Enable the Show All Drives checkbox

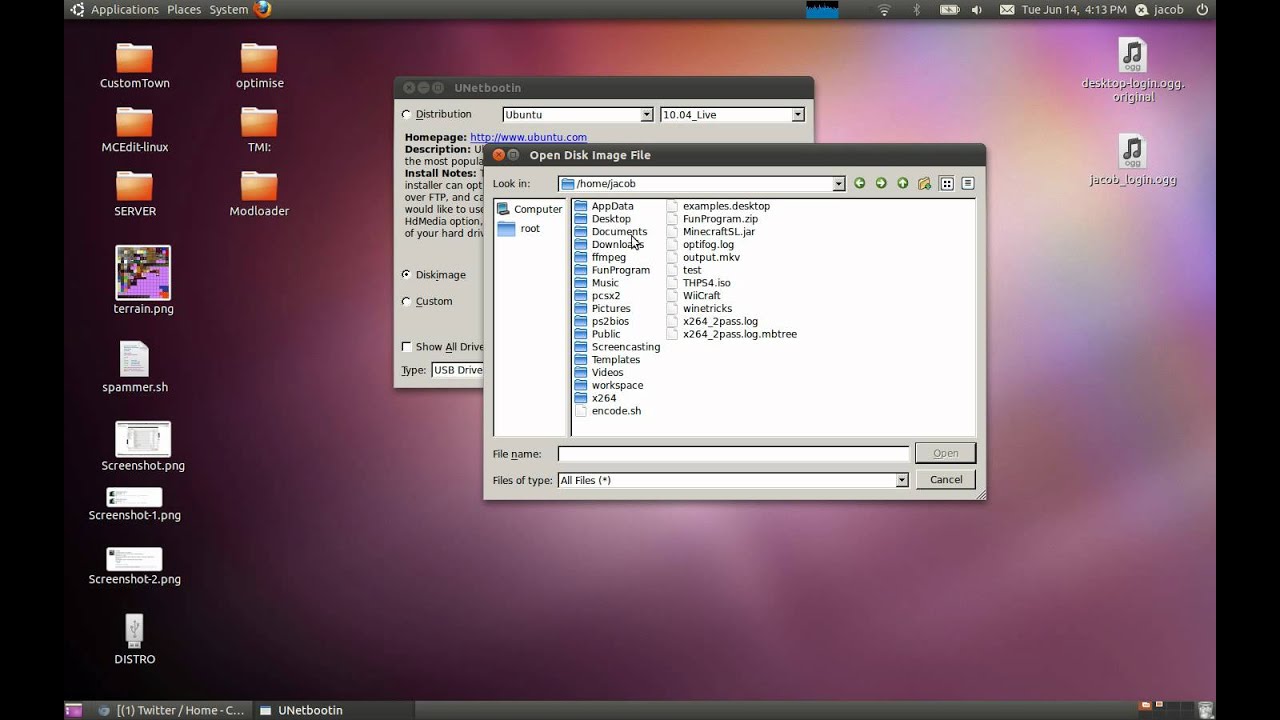point(443,347)
